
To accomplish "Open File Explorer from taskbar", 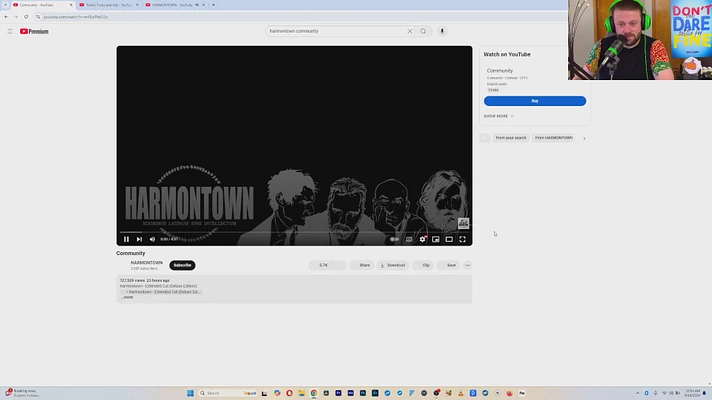I will [302, 393].
